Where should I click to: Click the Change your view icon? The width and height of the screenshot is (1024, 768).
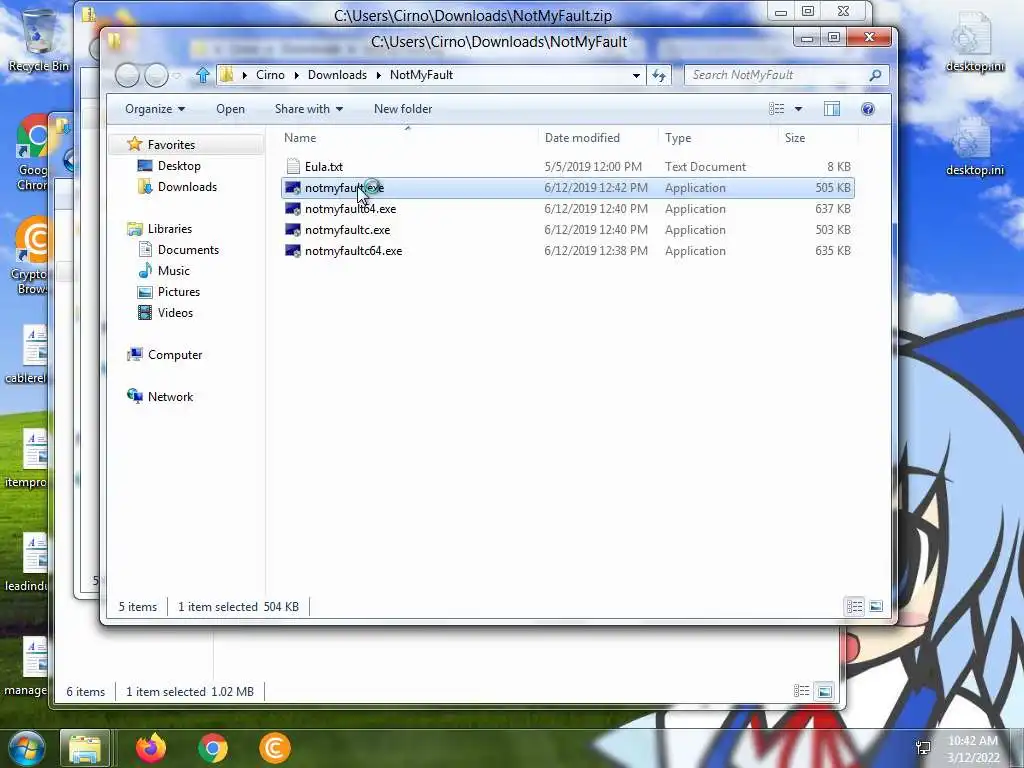pos(776,109)
